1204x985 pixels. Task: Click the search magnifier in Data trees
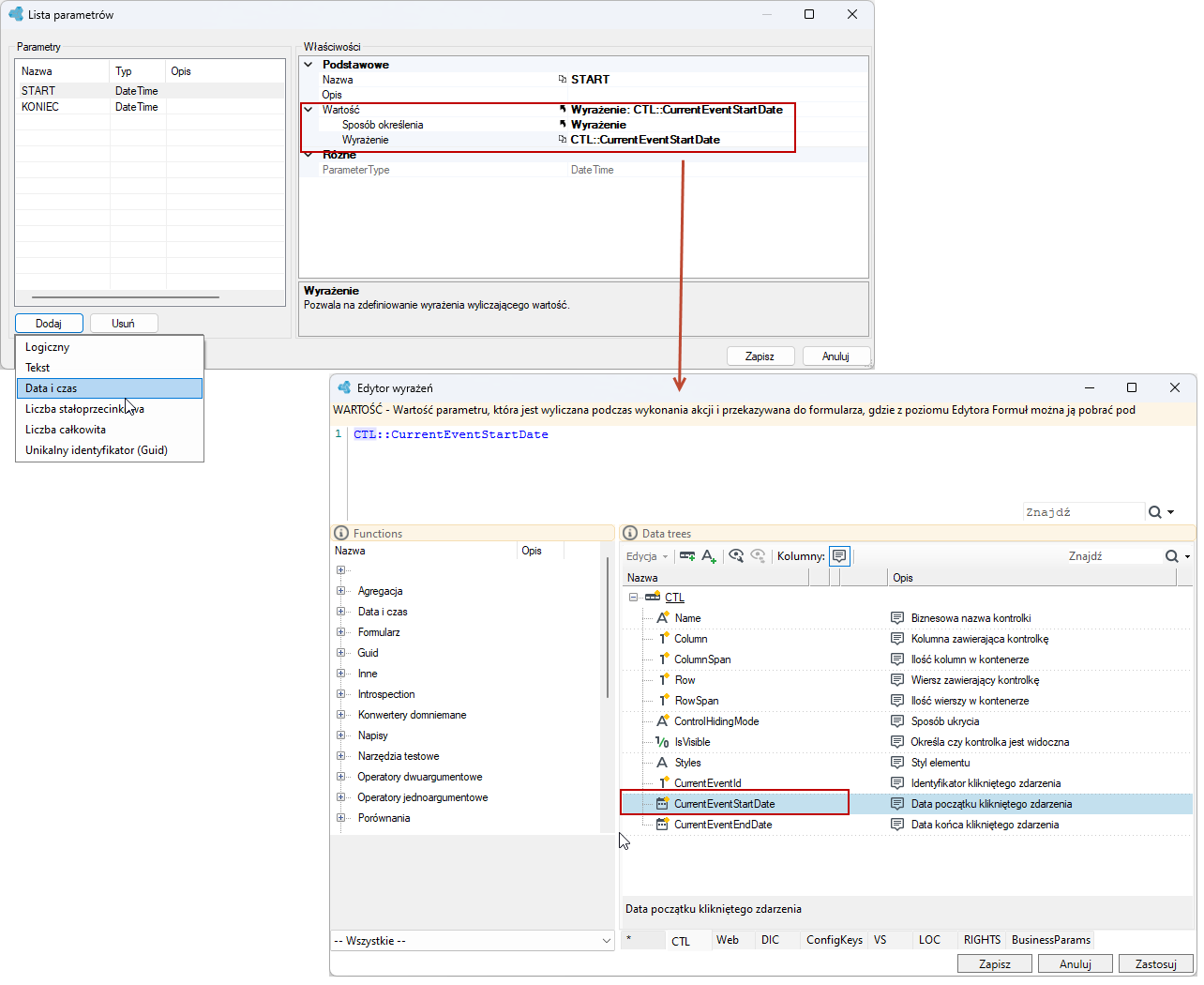pyautogui.click(x=1172, y=556)
